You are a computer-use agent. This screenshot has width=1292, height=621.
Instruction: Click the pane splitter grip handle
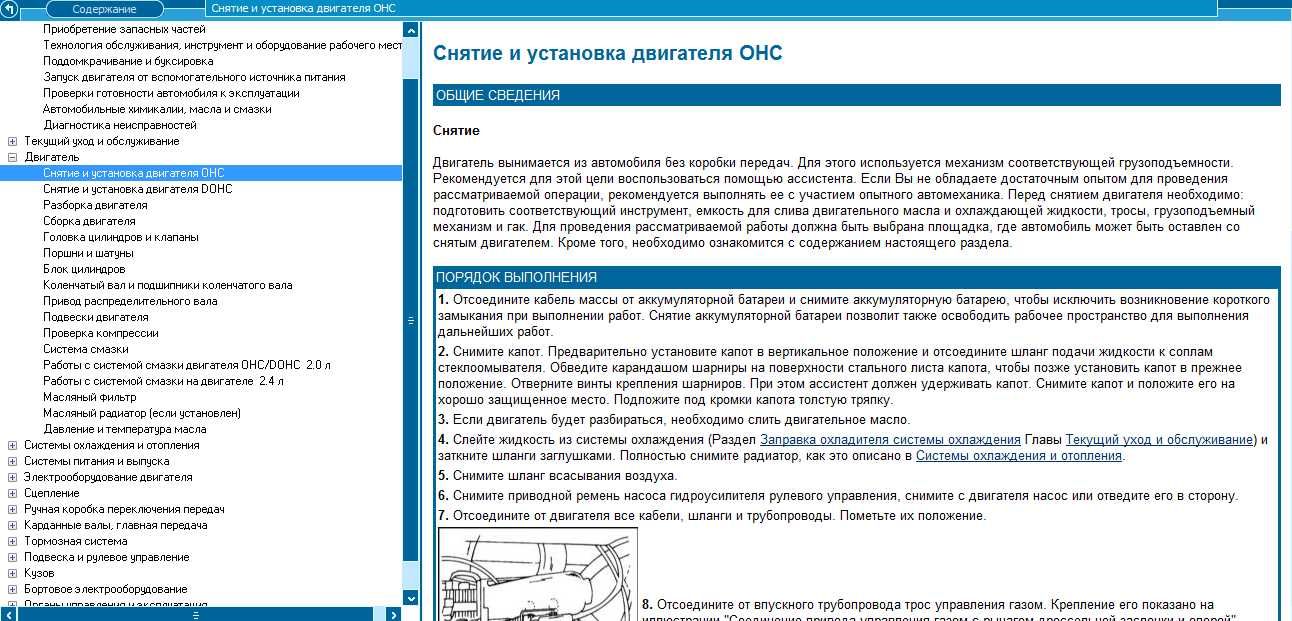411,321
